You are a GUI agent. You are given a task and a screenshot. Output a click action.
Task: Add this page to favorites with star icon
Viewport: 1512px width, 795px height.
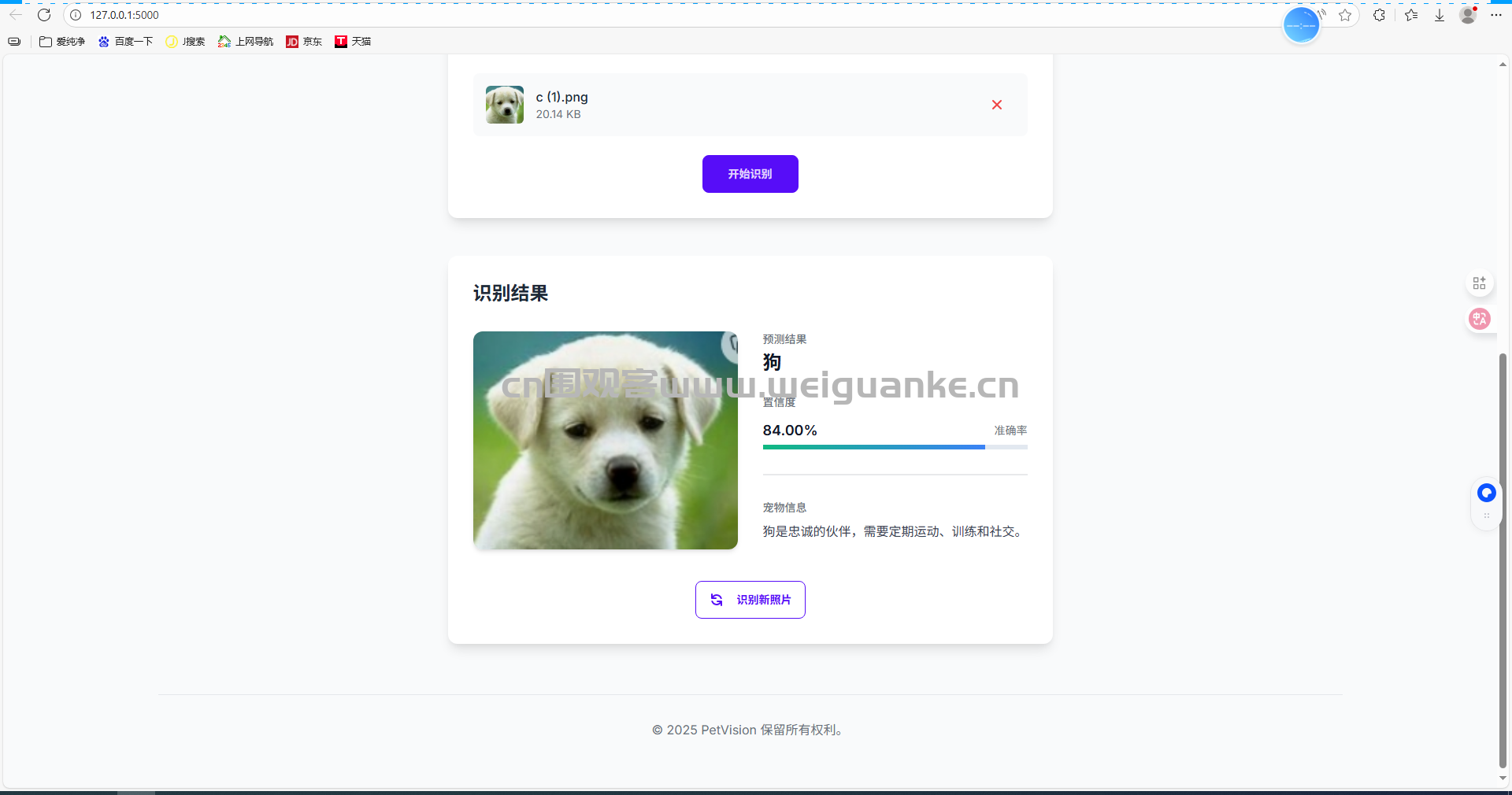pos(1345,15)
